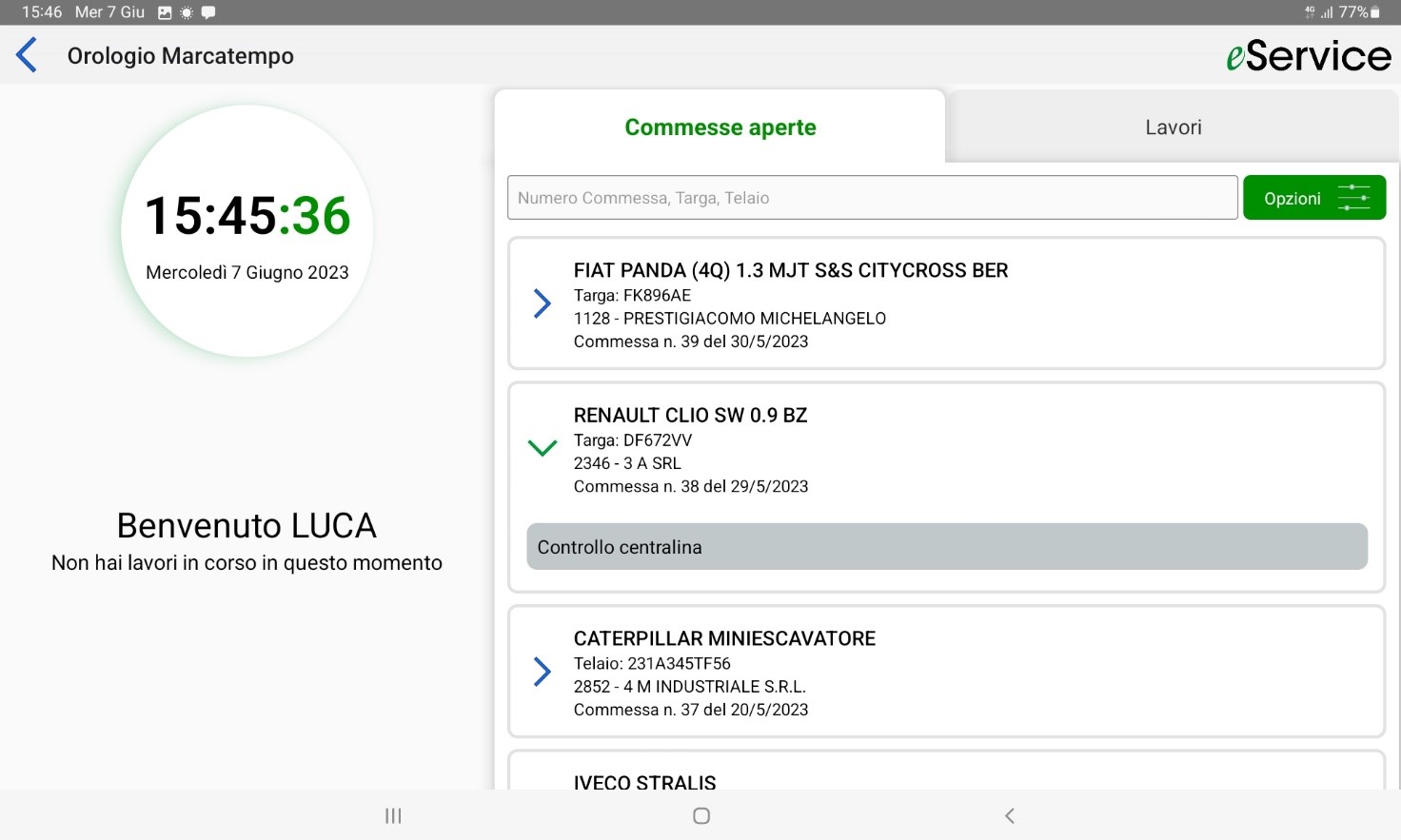Select 1128 - PRESTIGIACOMO MICHELANGELO customer line

[730, 319]
